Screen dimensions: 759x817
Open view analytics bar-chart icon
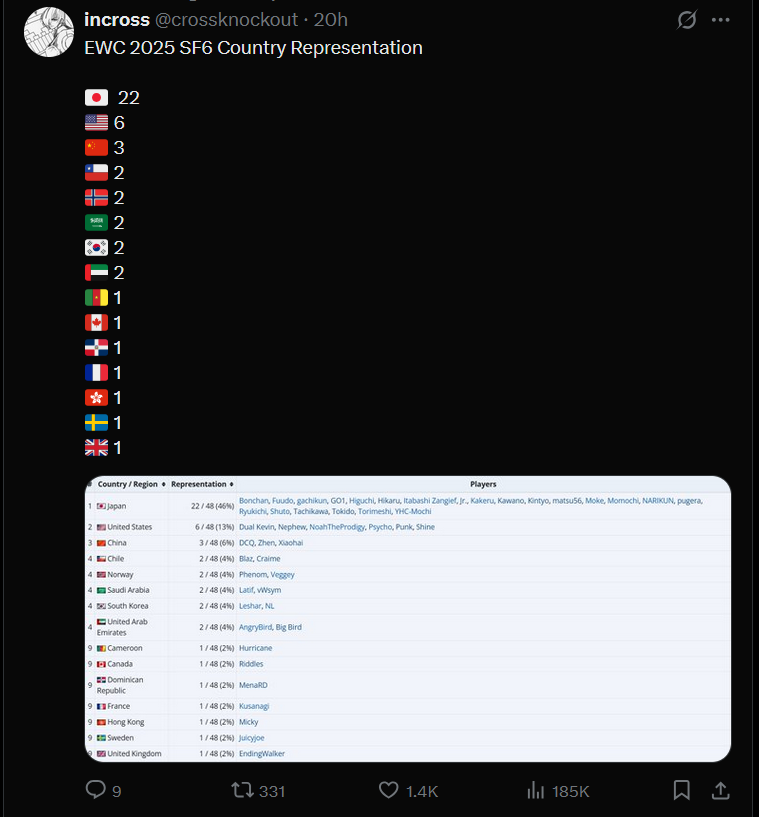pyautogui.click(x=536, y=790)
